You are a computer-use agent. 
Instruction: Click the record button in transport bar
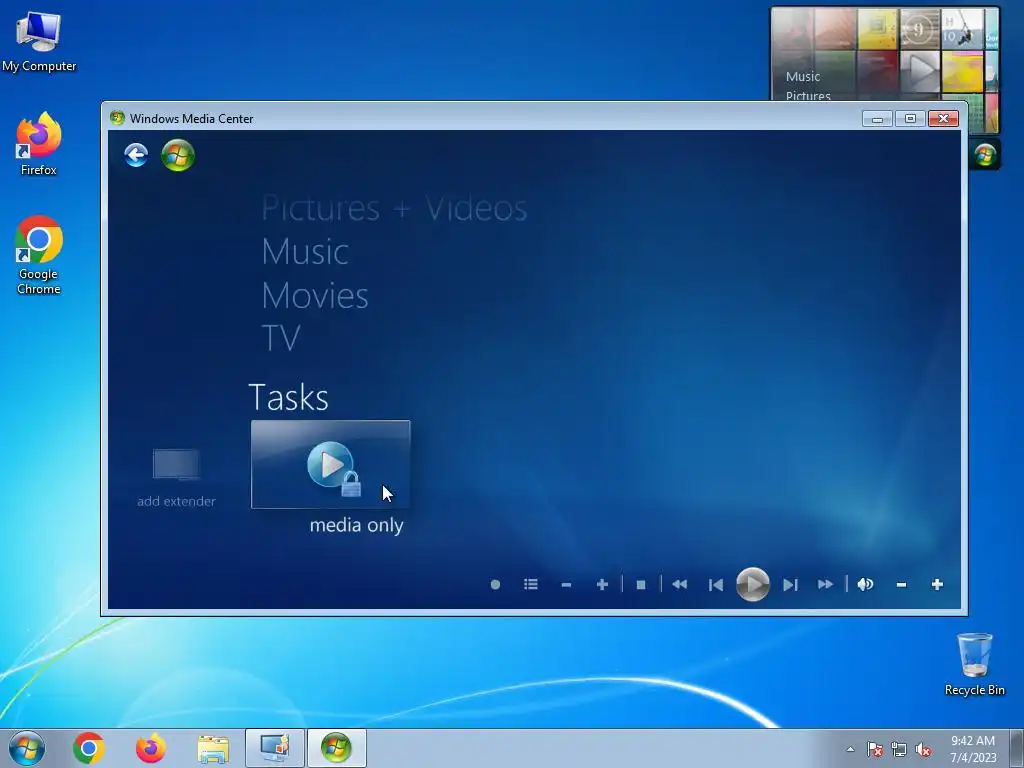[495, 584]
